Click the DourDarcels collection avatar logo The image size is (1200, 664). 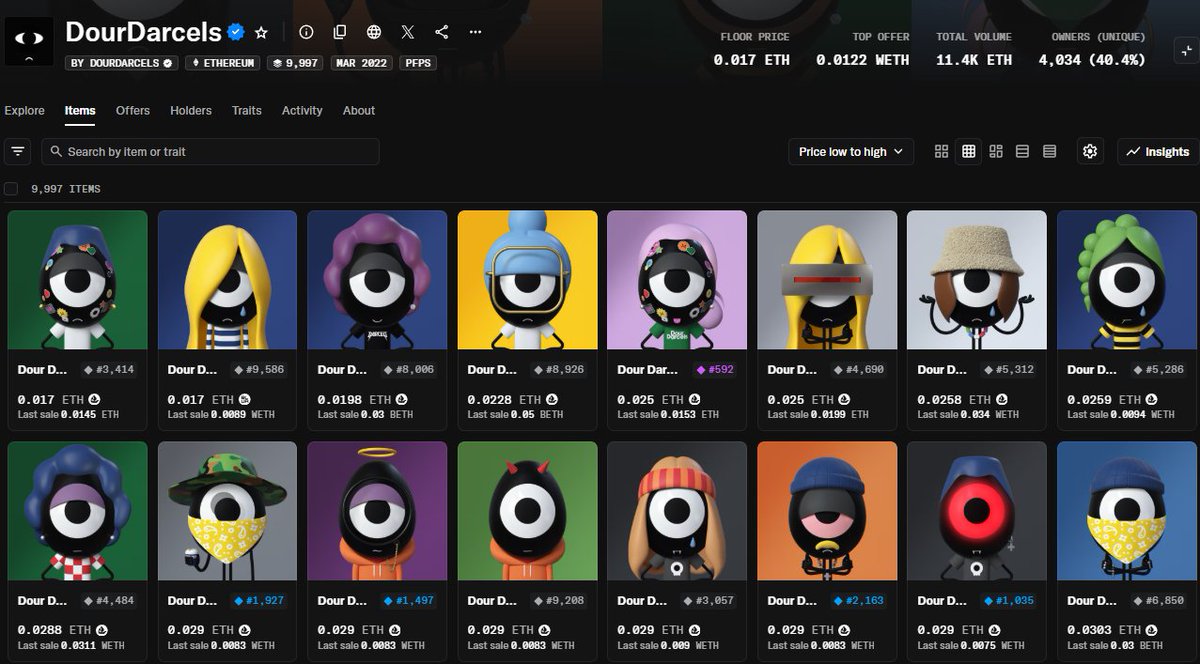coord(29,42)
